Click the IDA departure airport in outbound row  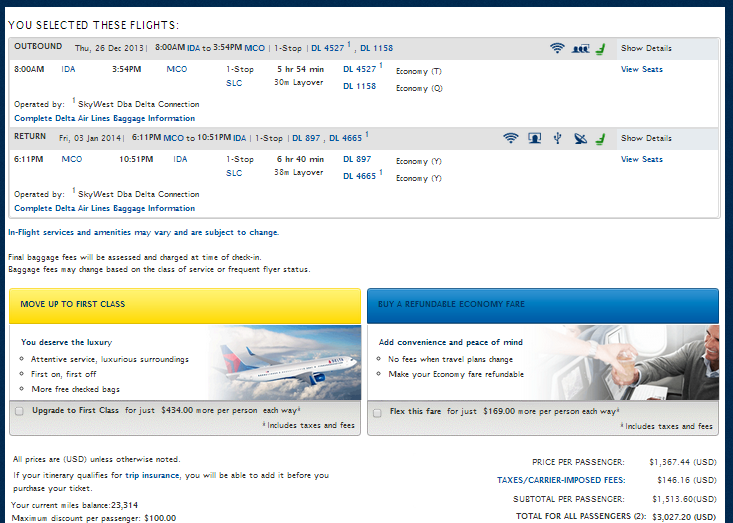point(68,69)
